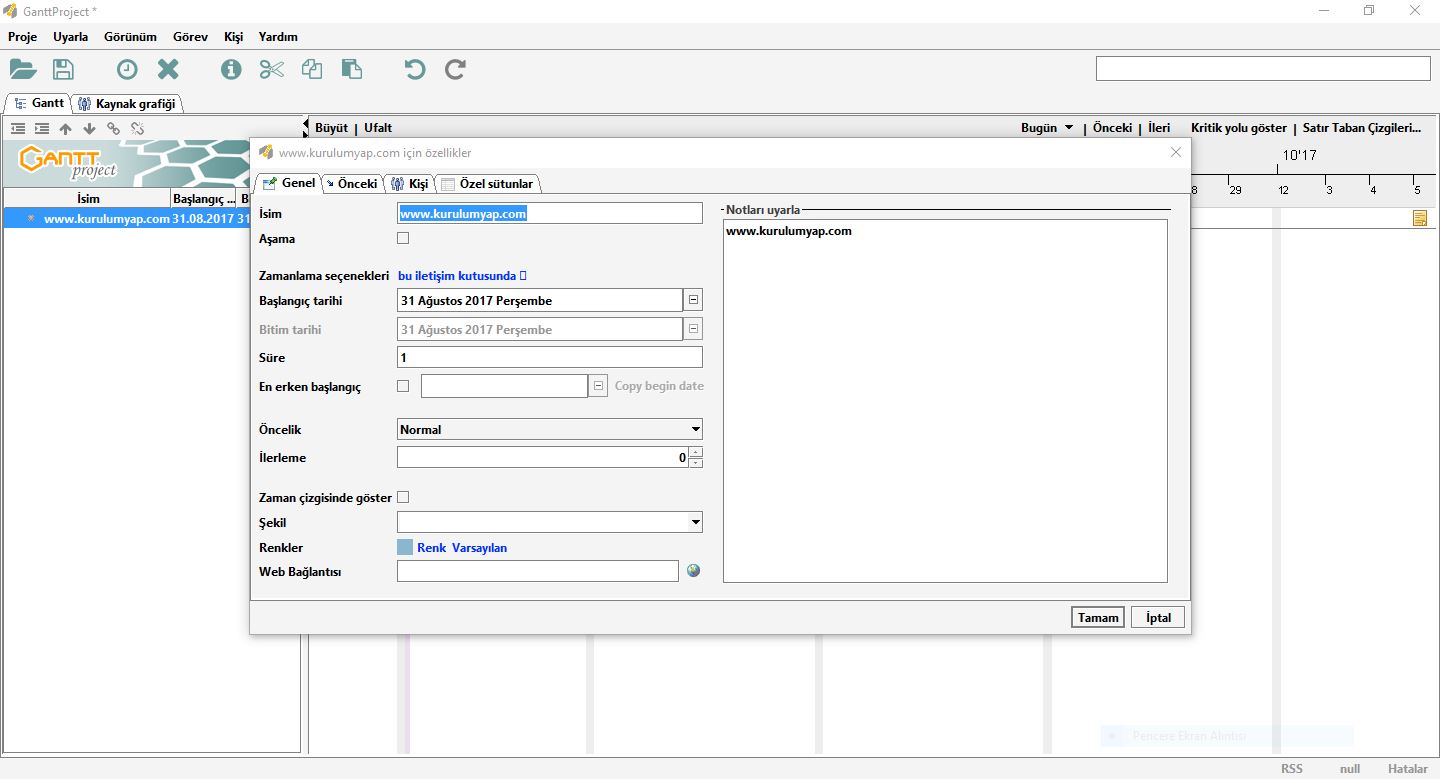Open the Görünüm menu
The image size is (1440, 779).
(x=130, y=37)
